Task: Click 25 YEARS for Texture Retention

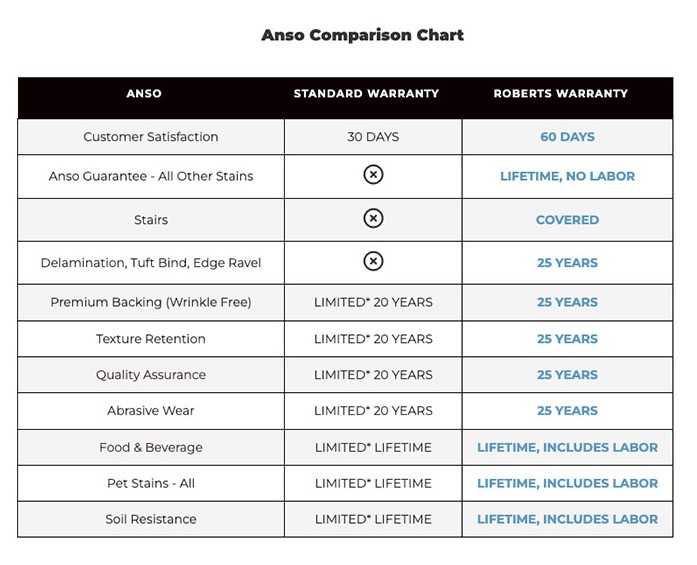Action: tap(567, 339)
